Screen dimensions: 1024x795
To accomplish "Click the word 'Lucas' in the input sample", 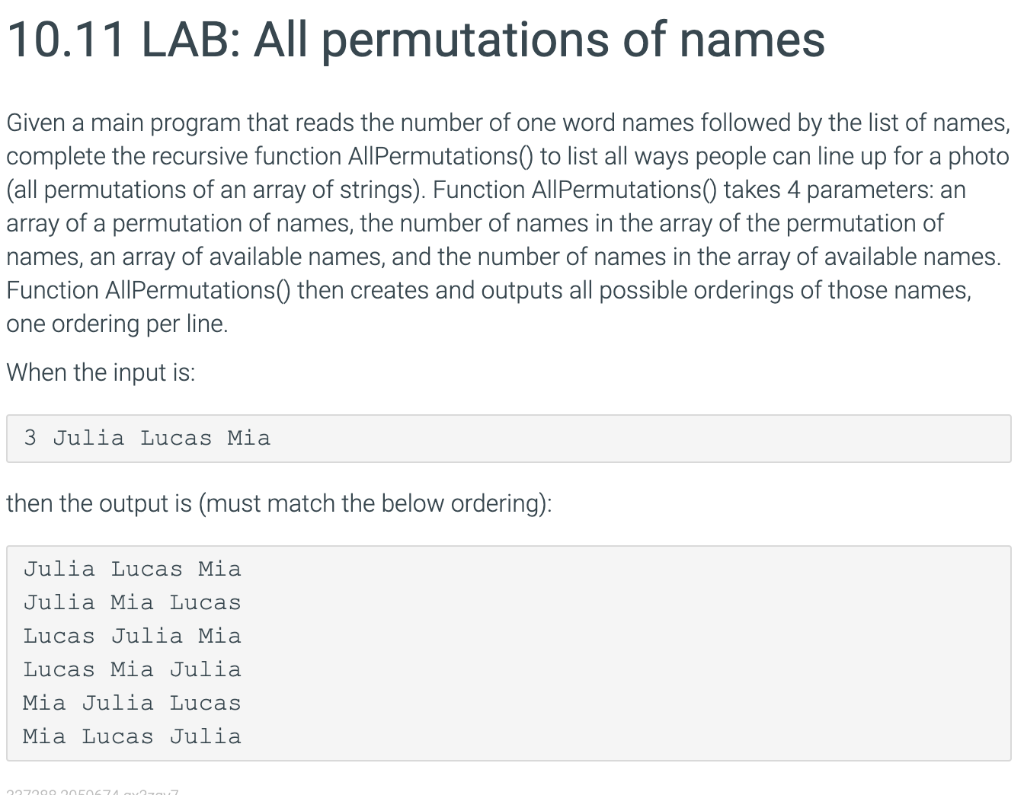I will [x=176, y=438].
